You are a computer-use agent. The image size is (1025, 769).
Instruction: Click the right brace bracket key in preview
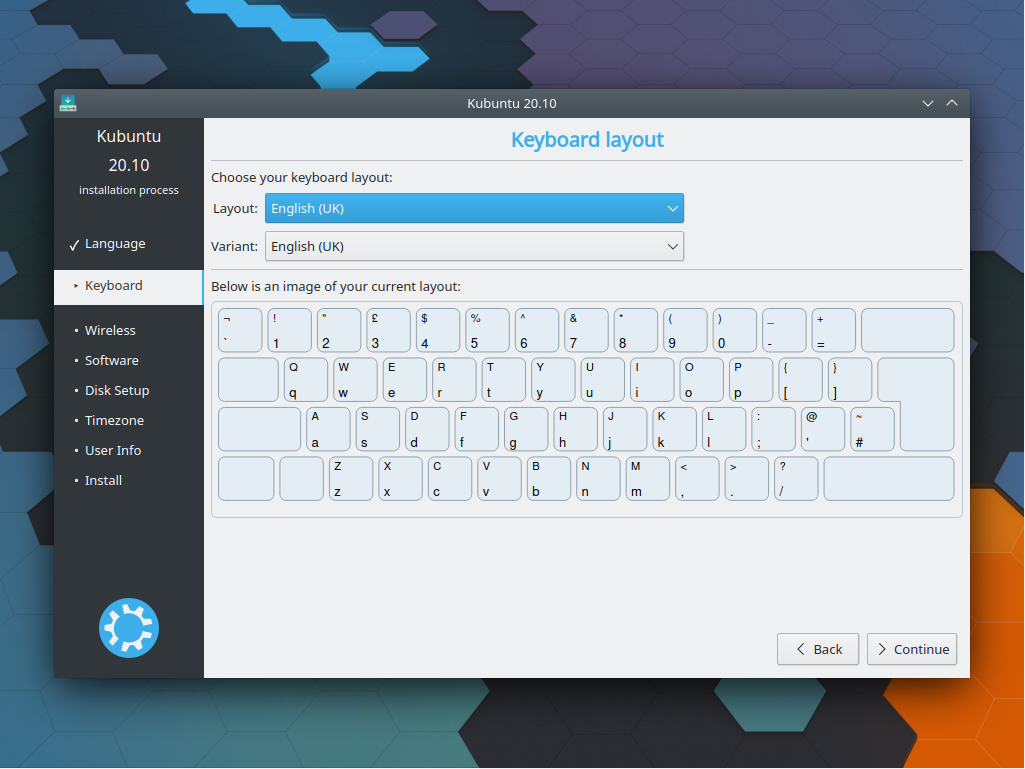850,380
